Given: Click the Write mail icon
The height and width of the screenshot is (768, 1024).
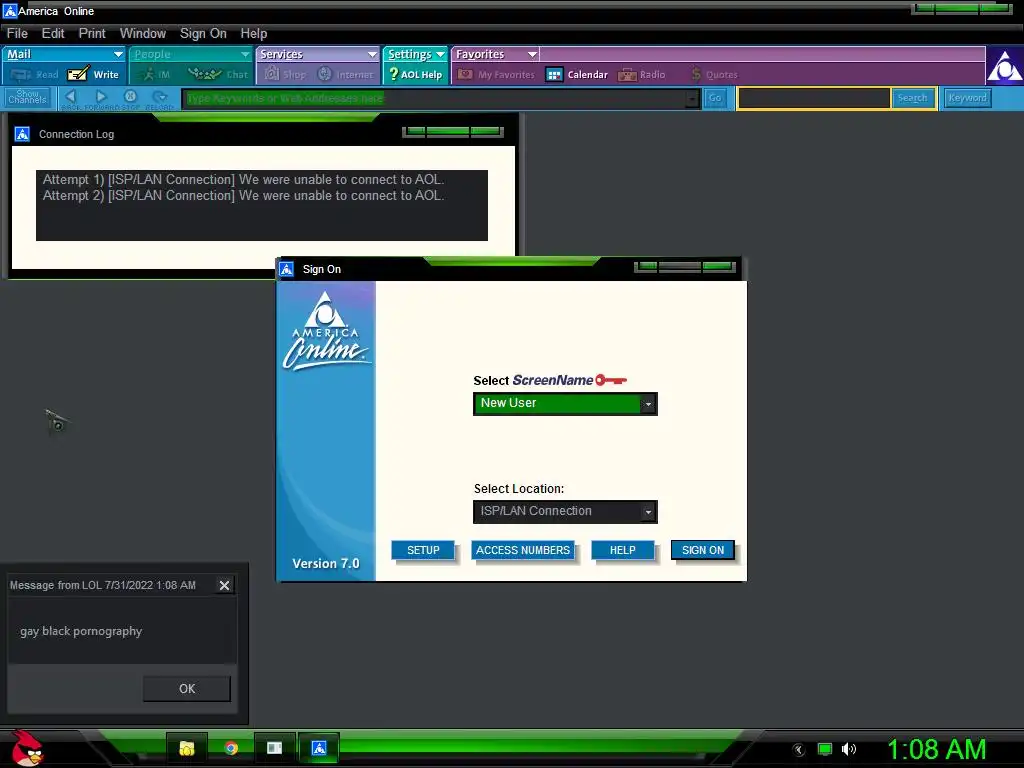Looking at the screenshot, I should [x=93, y=74].
